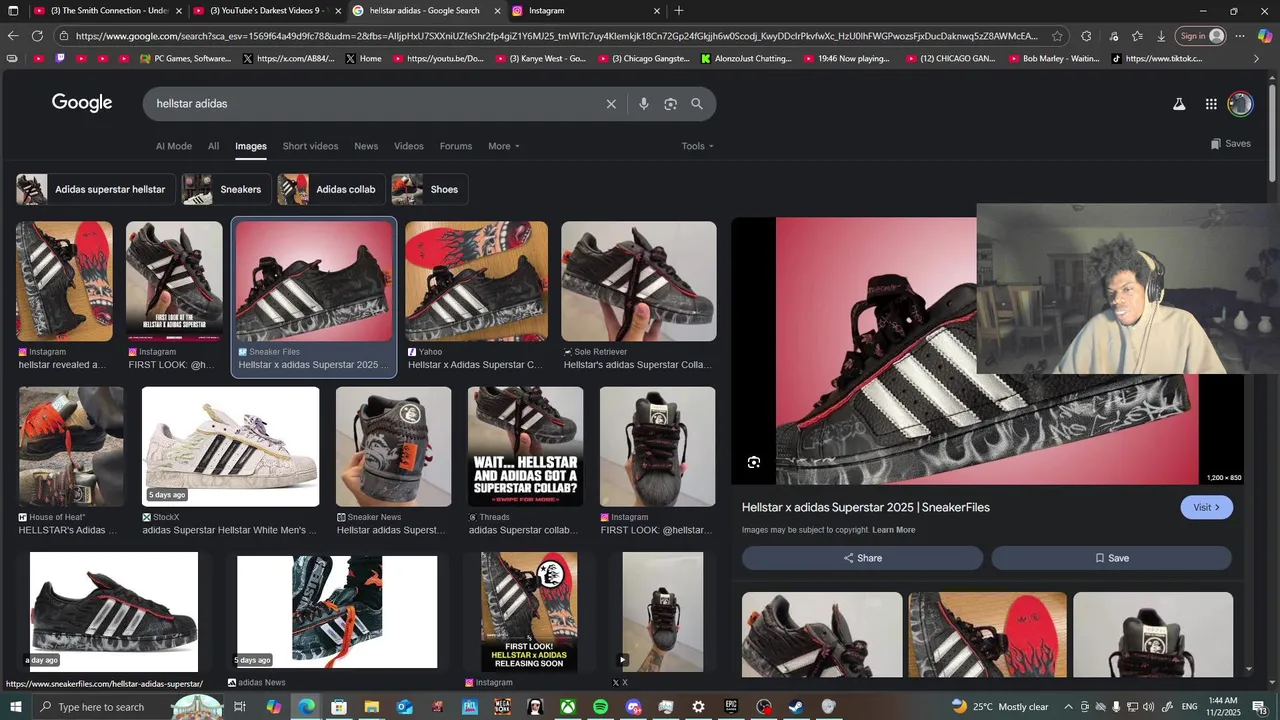Open taskbar weather 25°C Mostly clear
The height and width of the screenshot is (720, 1280).
(1000, 707)
